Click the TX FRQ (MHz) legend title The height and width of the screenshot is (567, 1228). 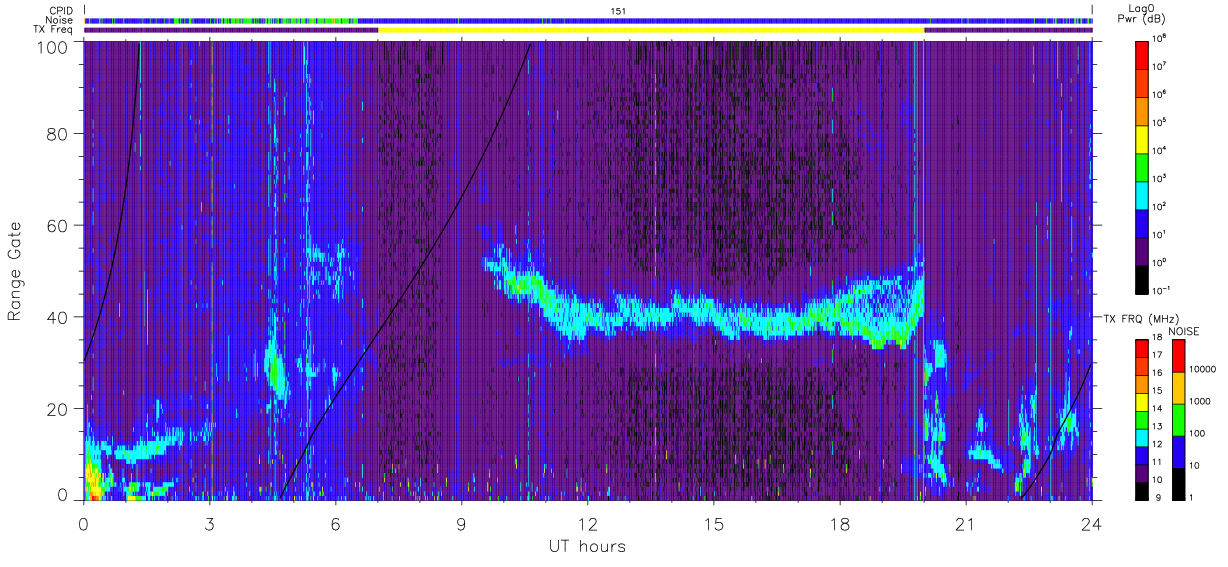pos(1141,319)
